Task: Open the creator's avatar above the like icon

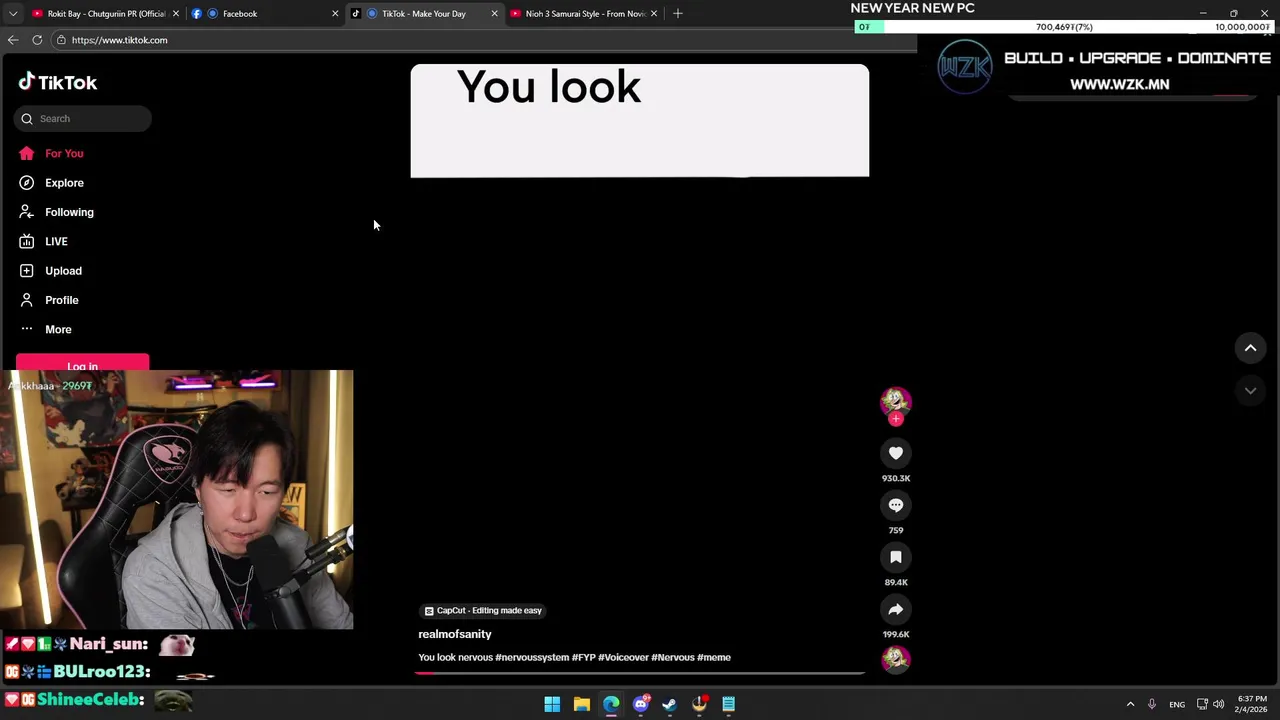Action: [896, 401]
